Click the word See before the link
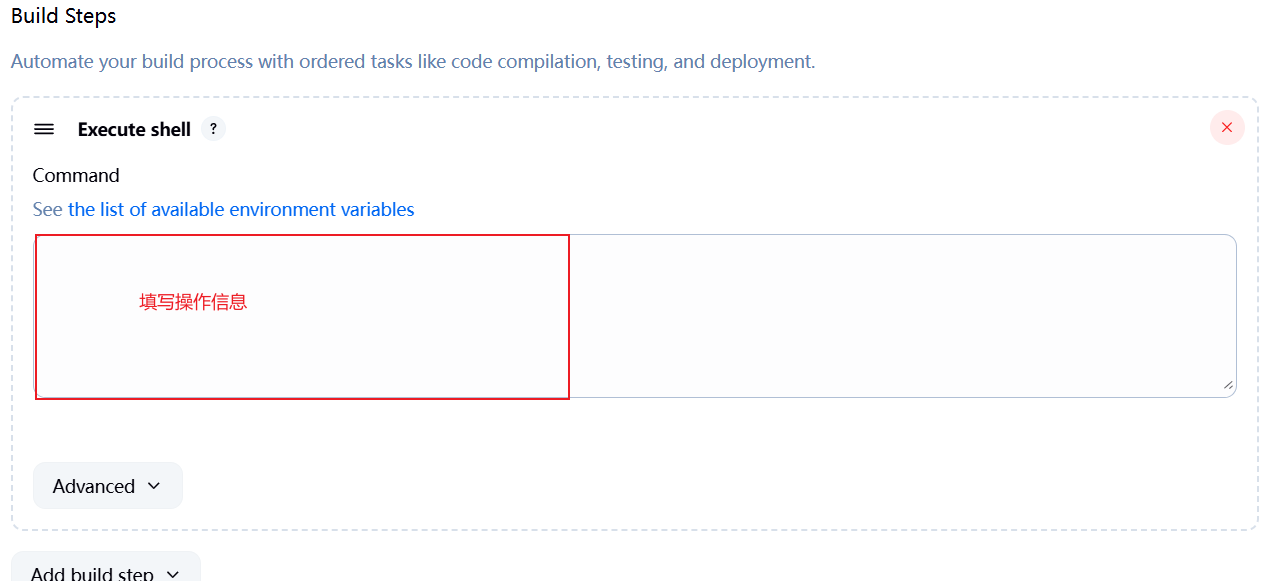1270x581 pixels. [47, 210]
